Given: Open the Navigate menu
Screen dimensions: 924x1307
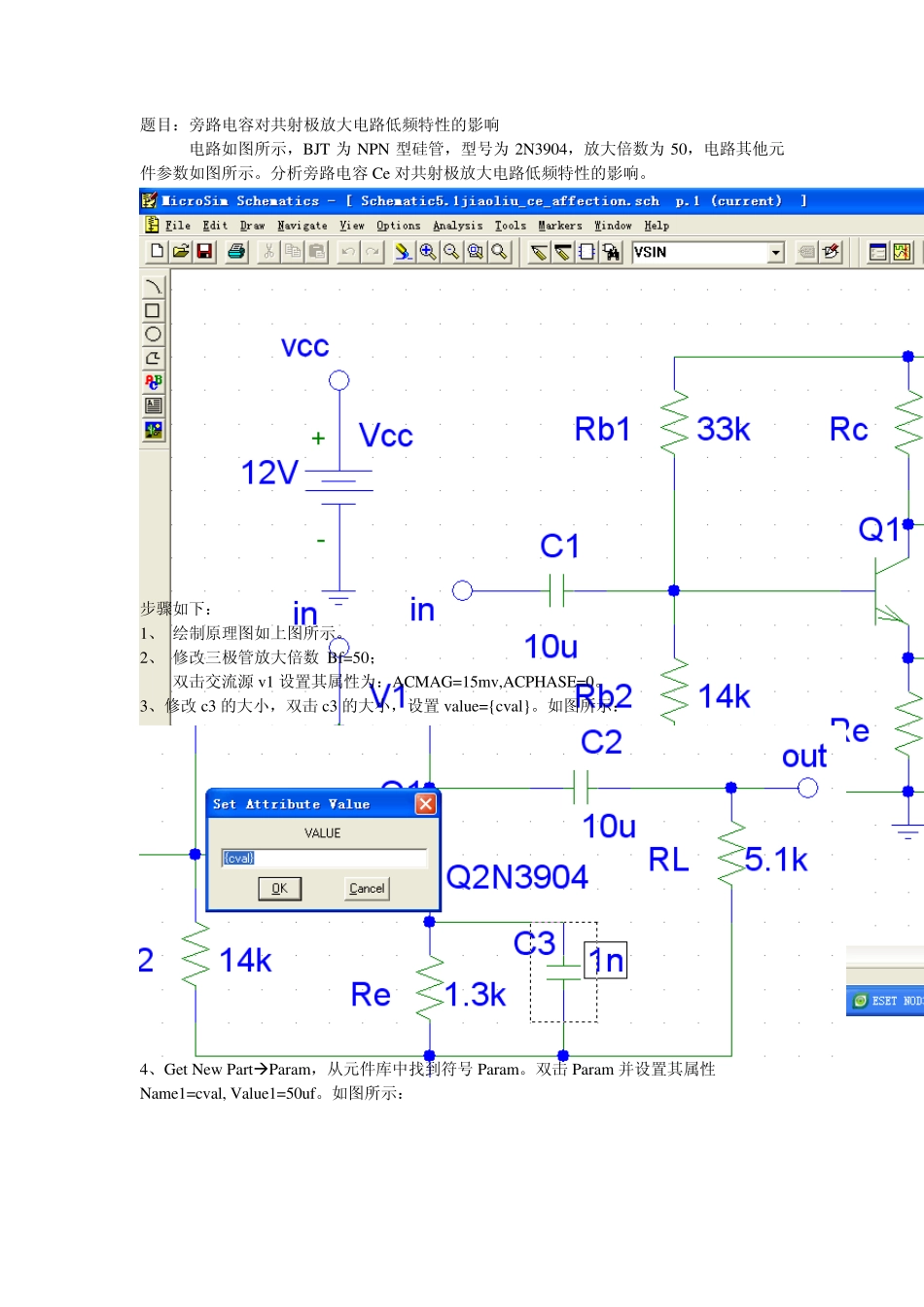Looking at the screenshot, I should (302, 226).
